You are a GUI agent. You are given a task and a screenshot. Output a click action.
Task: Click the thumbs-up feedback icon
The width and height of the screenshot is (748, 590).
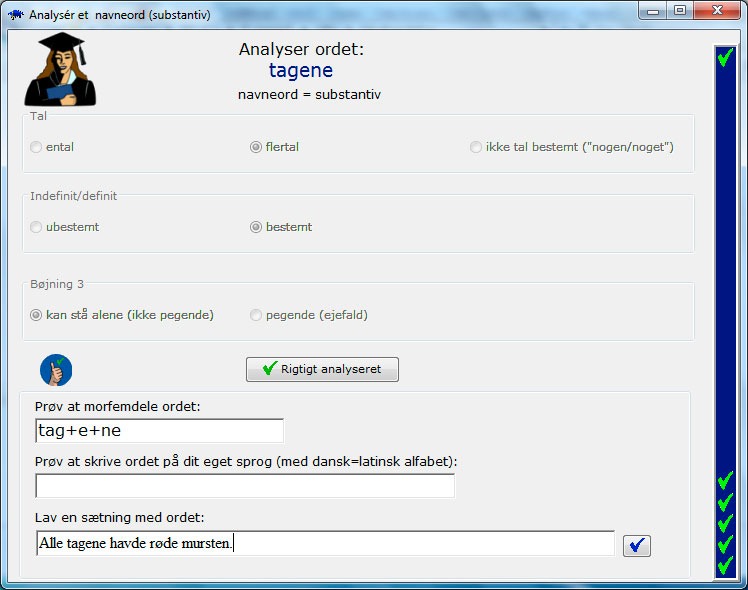click(56, 370)
